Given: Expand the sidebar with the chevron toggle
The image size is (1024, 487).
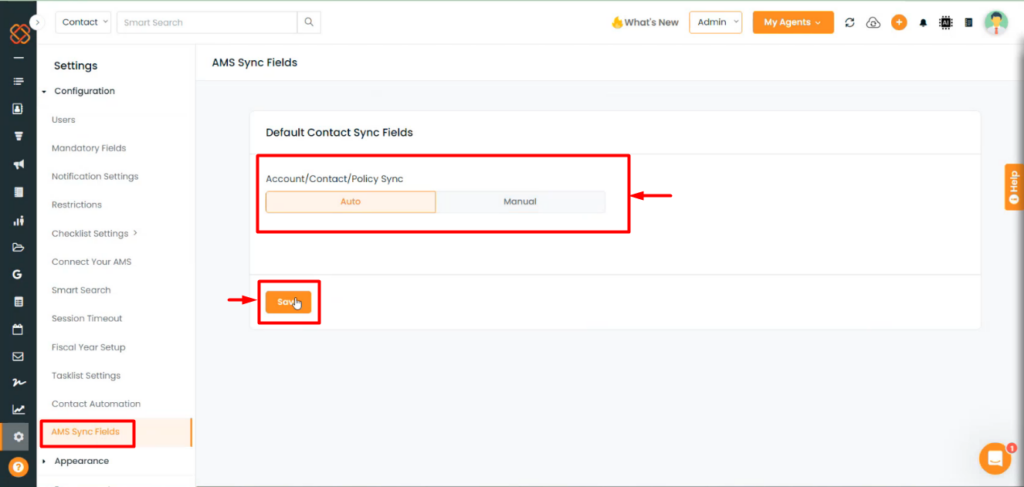Looking at the screenshot, I should coord(37,22).
